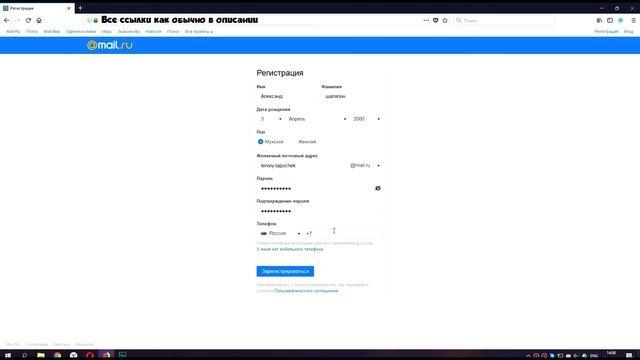Toggle password visibility eye icon
This screenshot has height=360, width=640.
pyautogui.click(x=378, y=188)
